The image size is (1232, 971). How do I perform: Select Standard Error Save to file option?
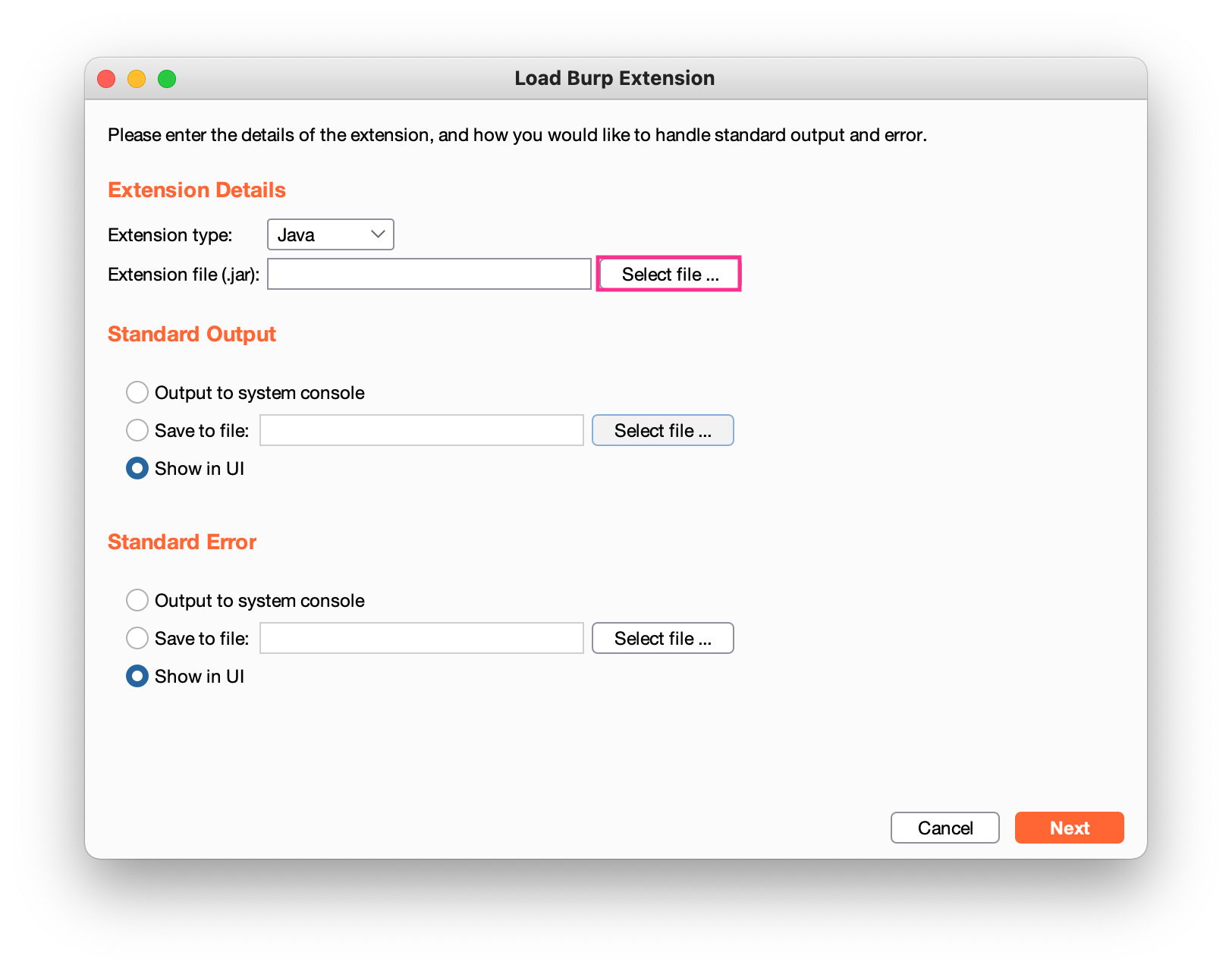tap(137, 638)
